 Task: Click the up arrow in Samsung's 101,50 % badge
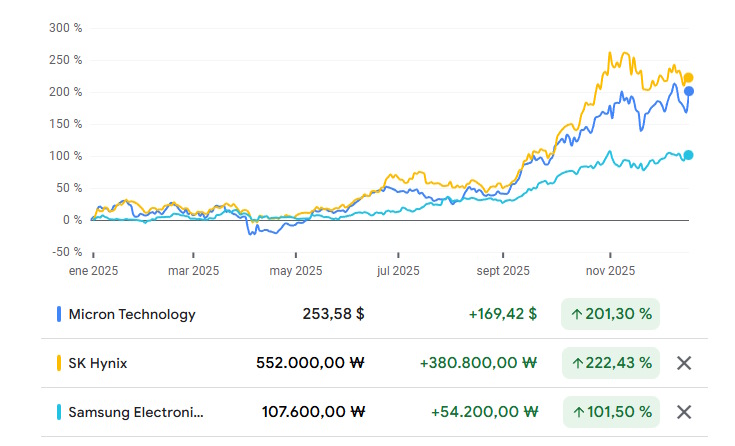point(577,412)
